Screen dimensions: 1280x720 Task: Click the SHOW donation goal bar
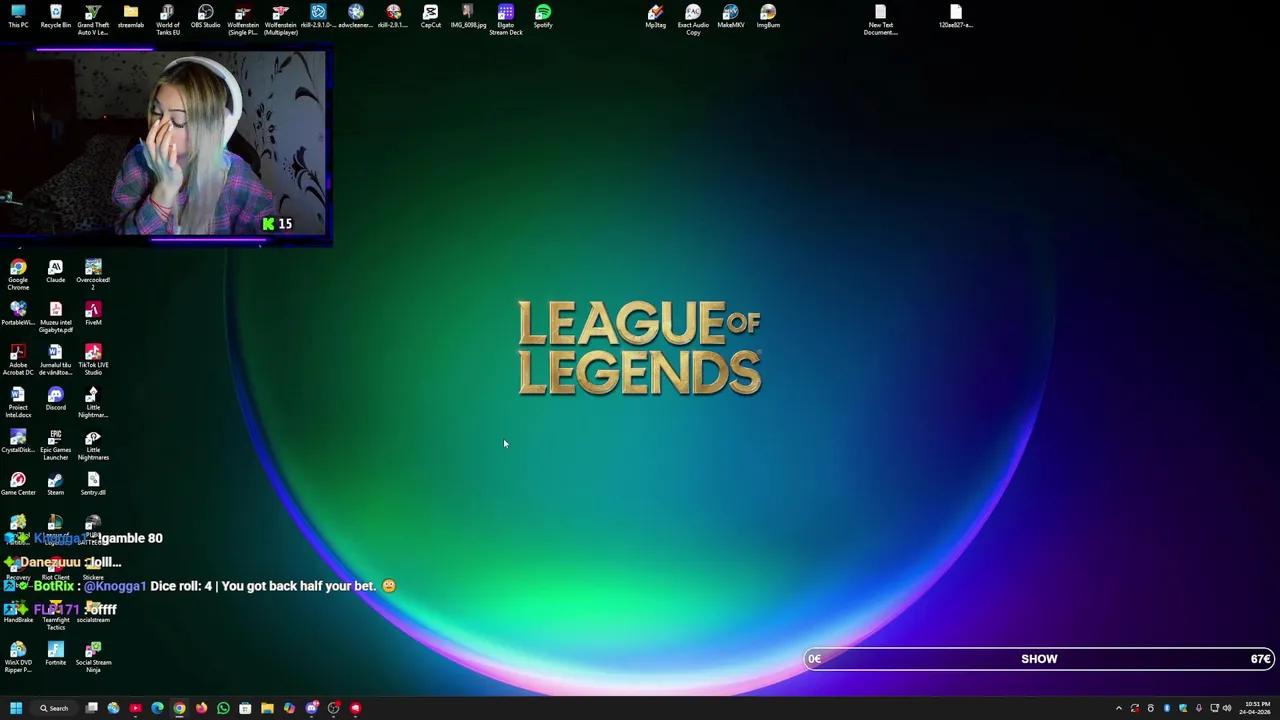pyautogui.click(x=1039, y=659)
